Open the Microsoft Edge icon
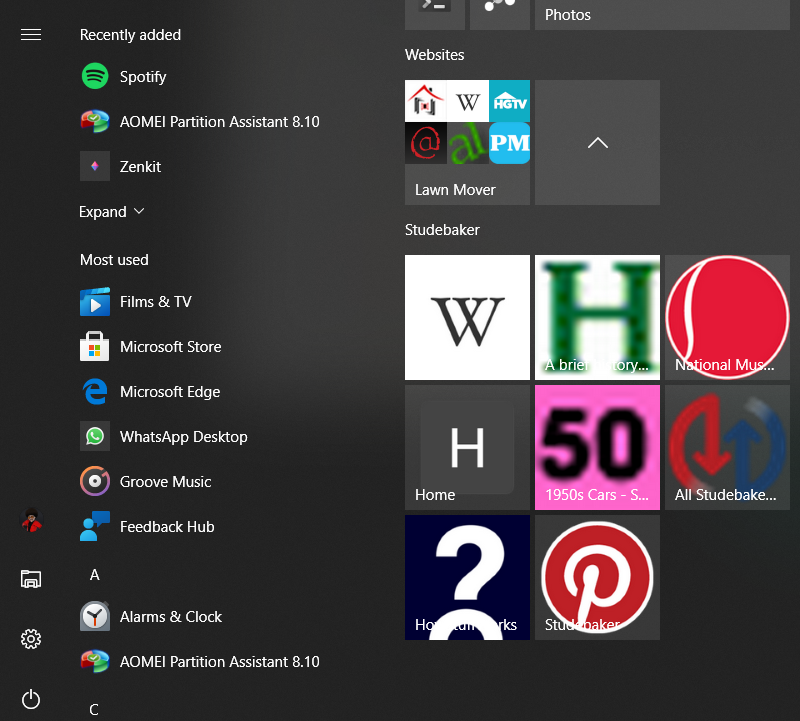 (95, 391)
